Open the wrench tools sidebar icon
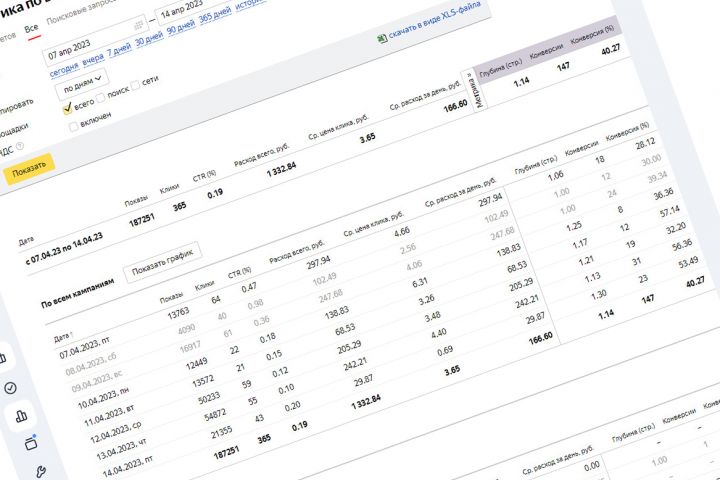This screenshot has width=720, height=480. 41,472
